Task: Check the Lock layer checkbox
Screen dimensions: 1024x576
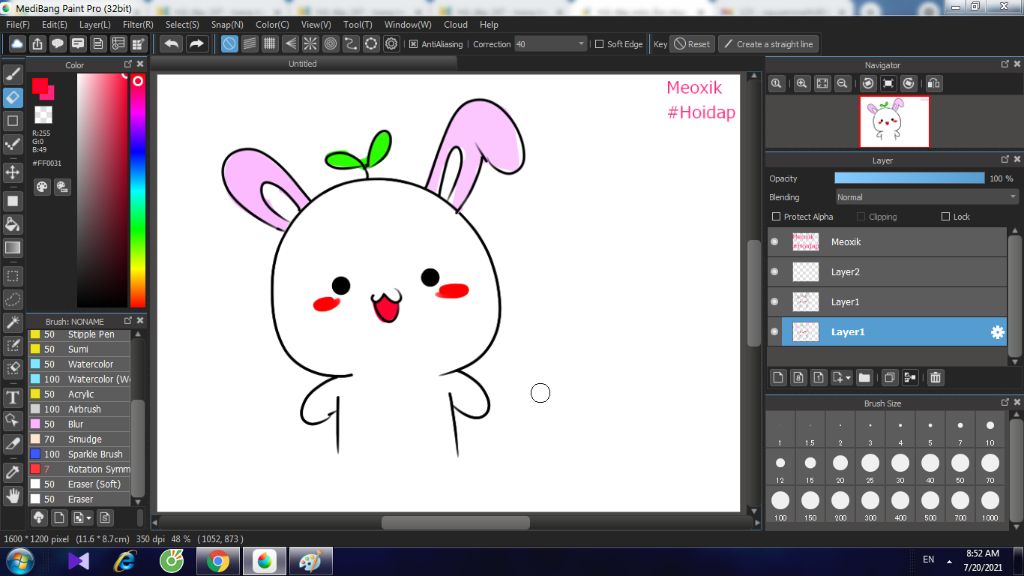Action: click(x=946, y=217)
